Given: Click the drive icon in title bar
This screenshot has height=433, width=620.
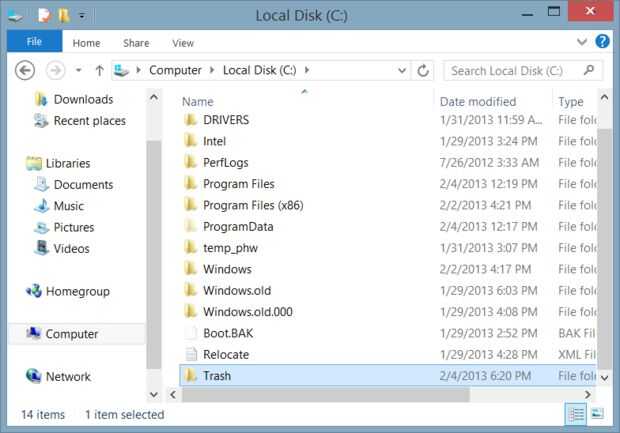Looking at the screenshot, I should pos(15,17).
